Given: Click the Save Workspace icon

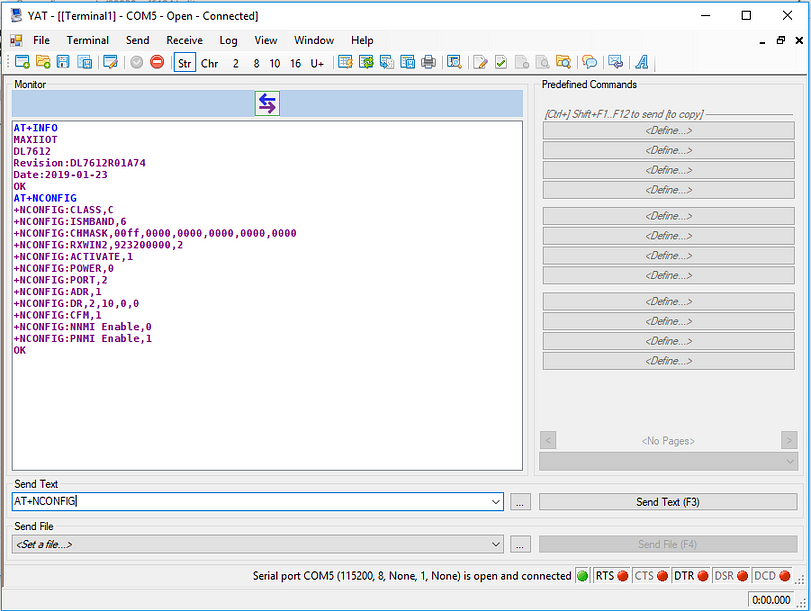Looking at the screenshot, I should click(x=84, y=63).
